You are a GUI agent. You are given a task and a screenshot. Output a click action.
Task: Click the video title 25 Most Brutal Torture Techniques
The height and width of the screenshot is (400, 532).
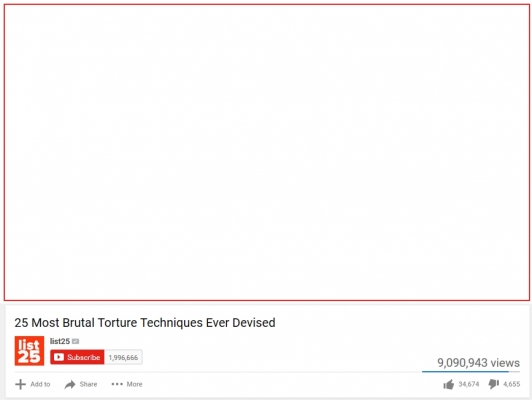pyautogui.click(x=145, y=323)
